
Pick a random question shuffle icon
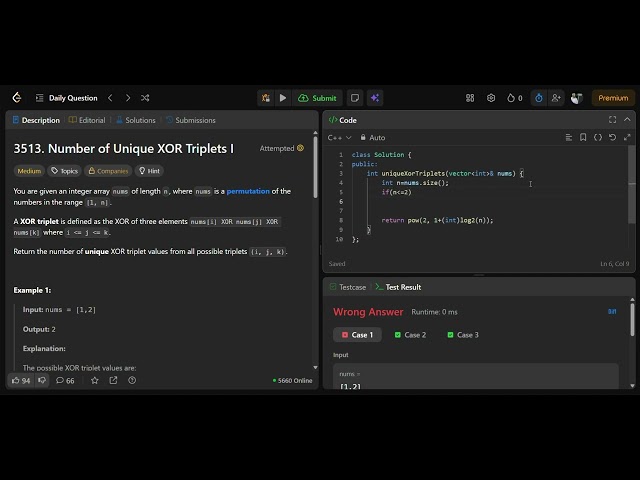coord(145,98)
